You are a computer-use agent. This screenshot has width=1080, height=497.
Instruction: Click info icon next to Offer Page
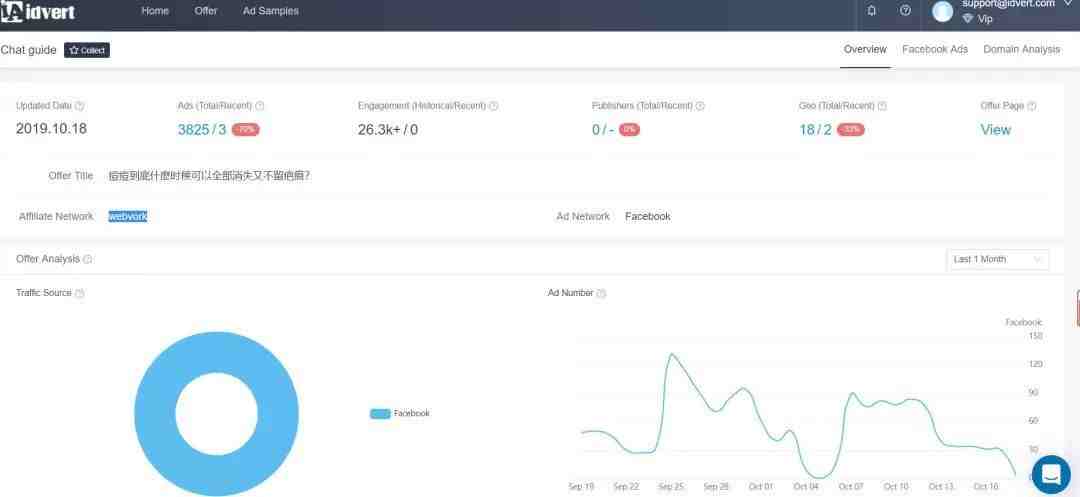[x=1032, y=106]
